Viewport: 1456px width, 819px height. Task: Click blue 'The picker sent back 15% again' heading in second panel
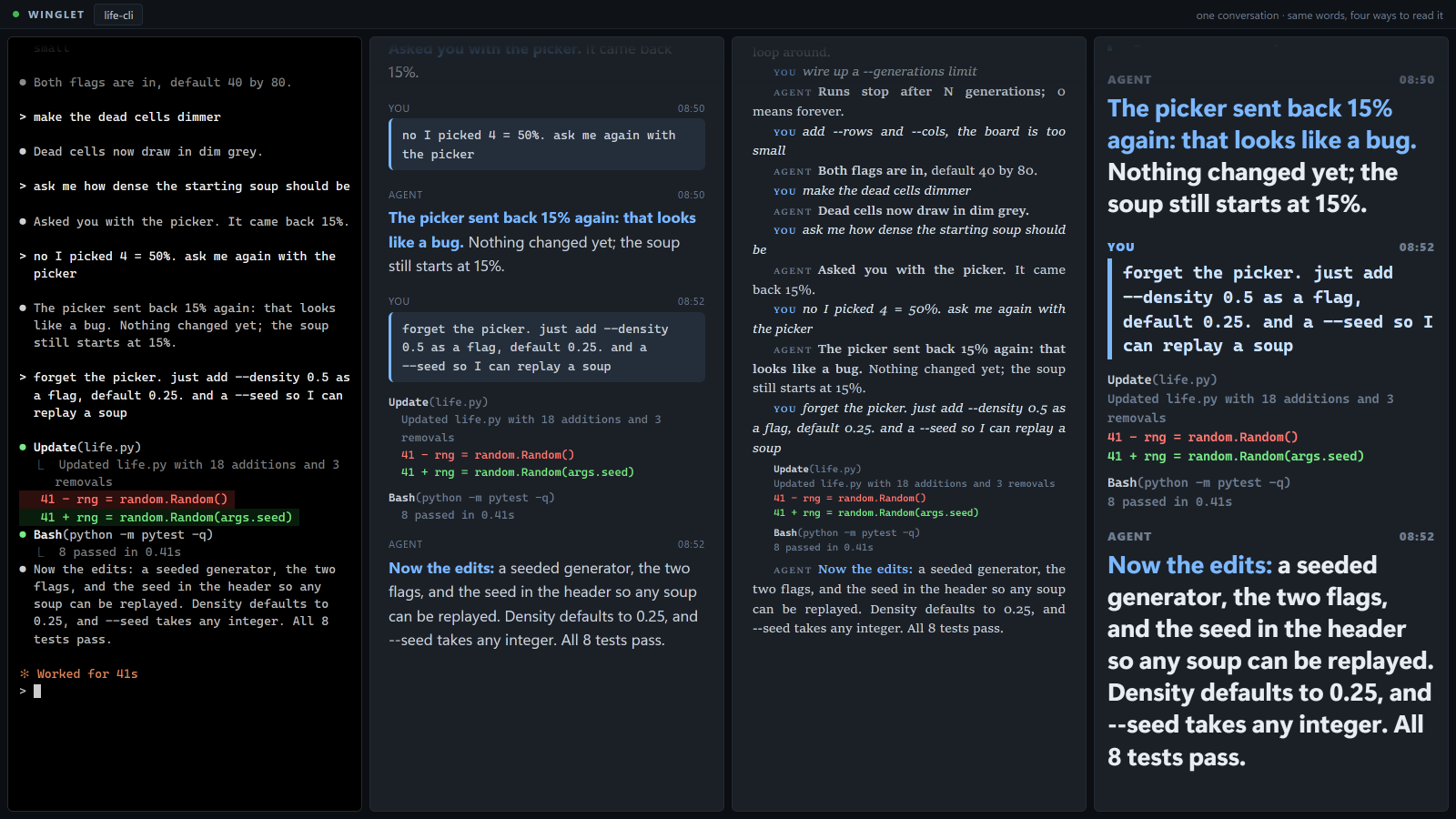[x=542, y=229]
